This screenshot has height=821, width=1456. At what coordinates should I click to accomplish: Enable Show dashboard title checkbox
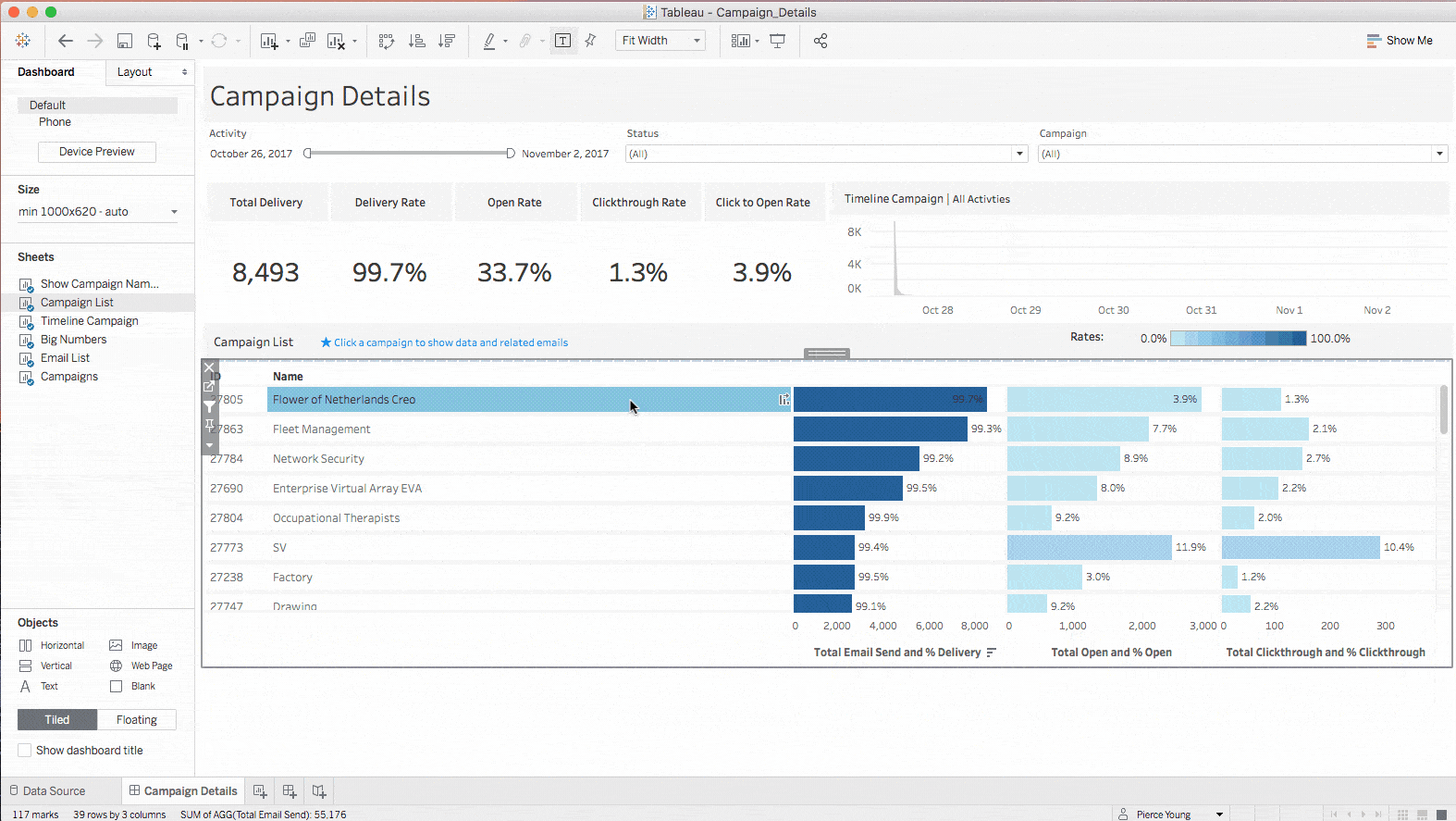[x=25, y=751]
